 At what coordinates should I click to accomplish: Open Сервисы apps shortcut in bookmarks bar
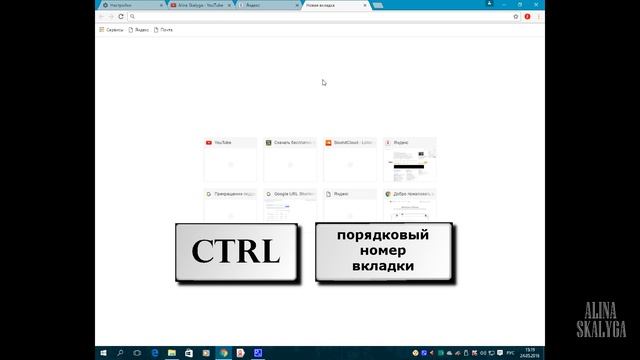click(x=111, y=30)
